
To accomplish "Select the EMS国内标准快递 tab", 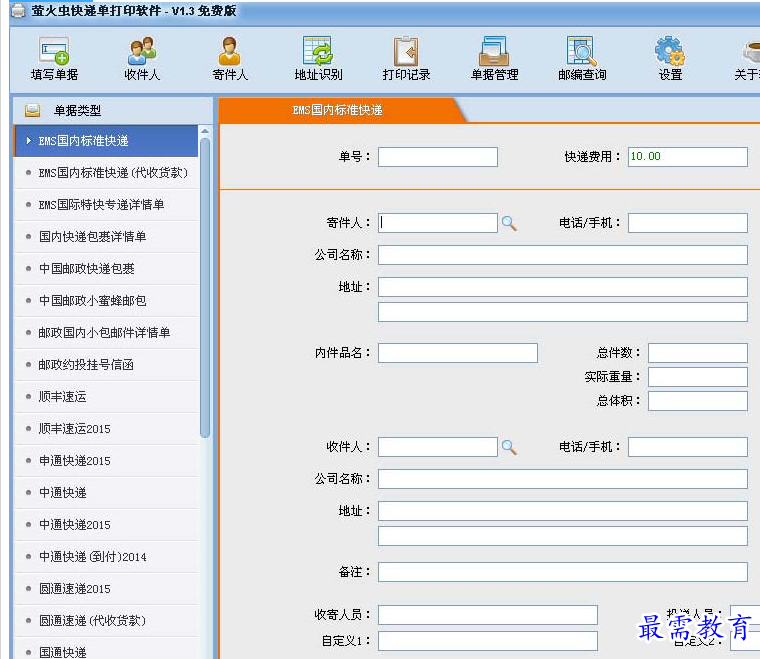I will [338, 110].
